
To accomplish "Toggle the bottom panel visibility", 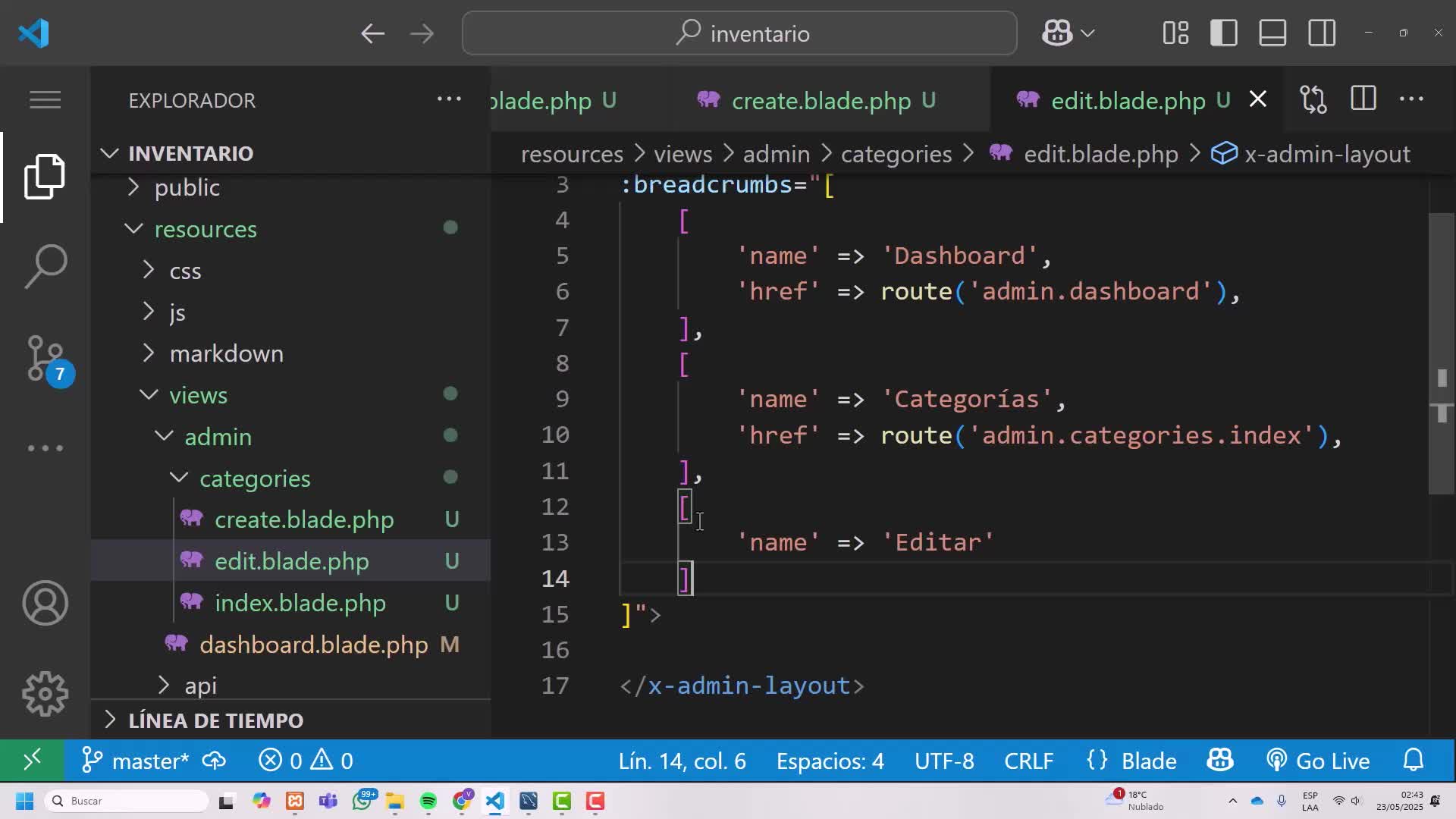I will click(1272, 33).
